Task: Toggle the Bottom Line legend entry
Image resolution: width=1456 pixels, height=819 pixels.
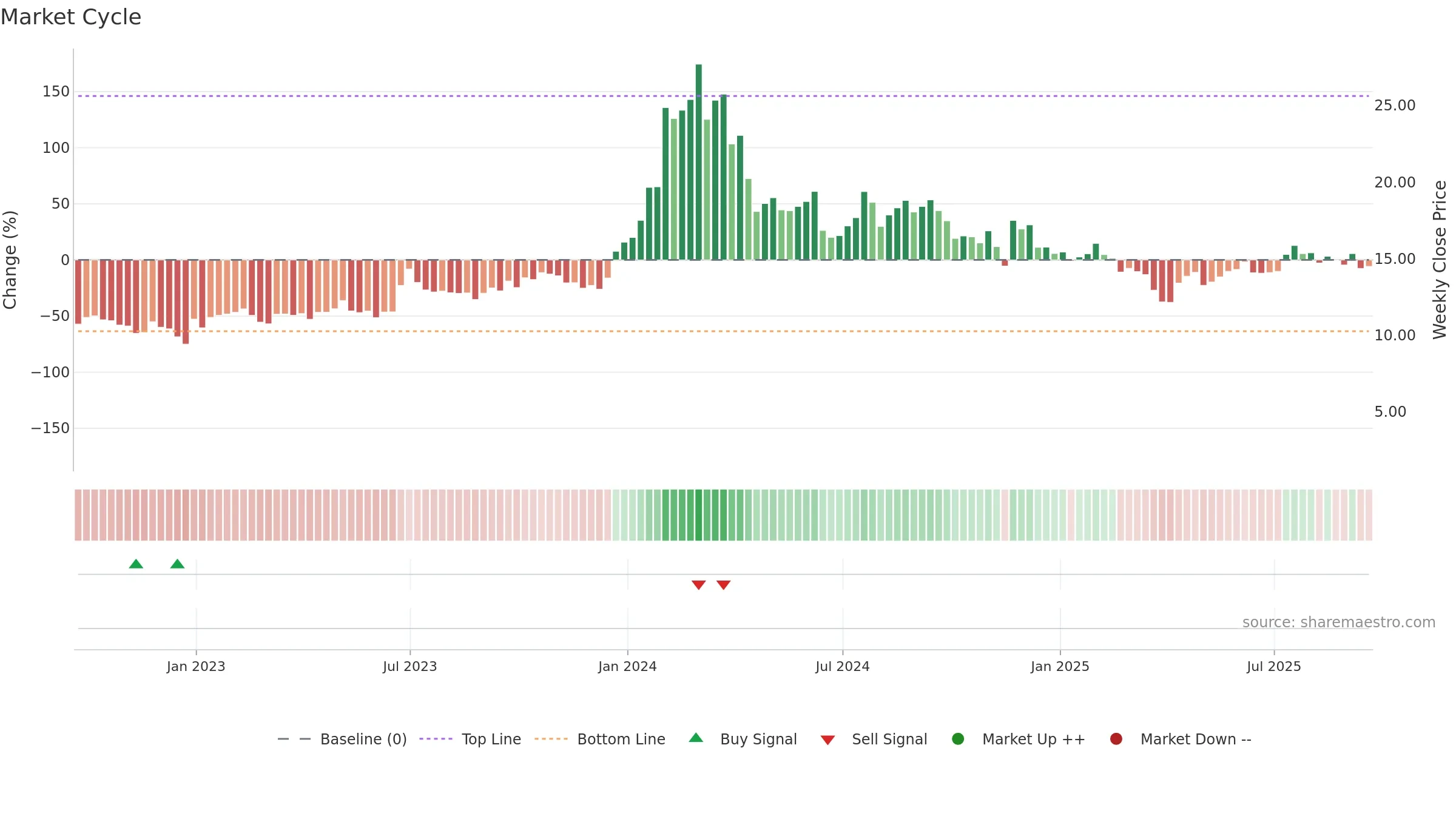Action: pyautogui.click(x=600, y=739)
